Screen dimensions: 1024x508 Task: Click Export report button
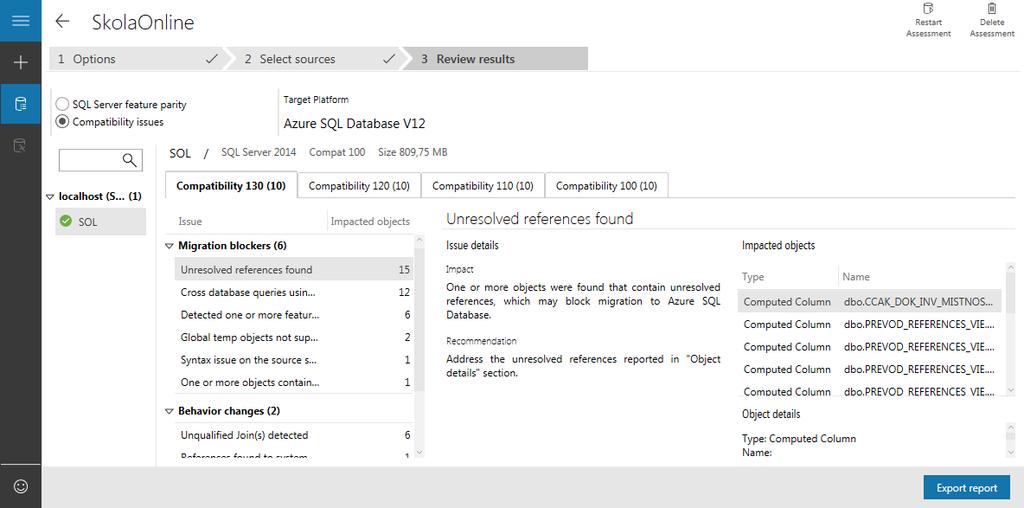point(967,488)
